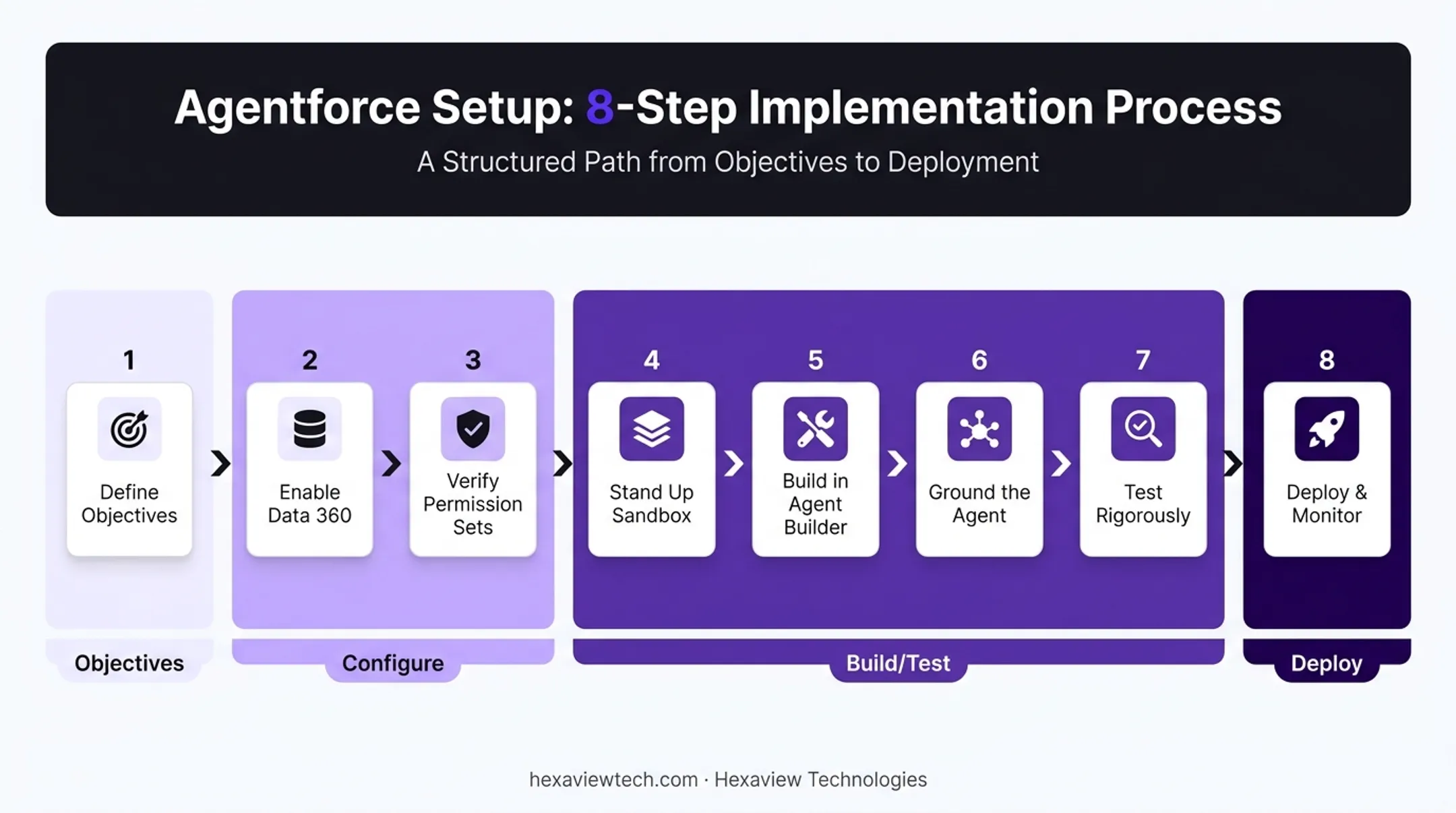Click the rocket icon for Deploy & Monitor

[1327, 429]
